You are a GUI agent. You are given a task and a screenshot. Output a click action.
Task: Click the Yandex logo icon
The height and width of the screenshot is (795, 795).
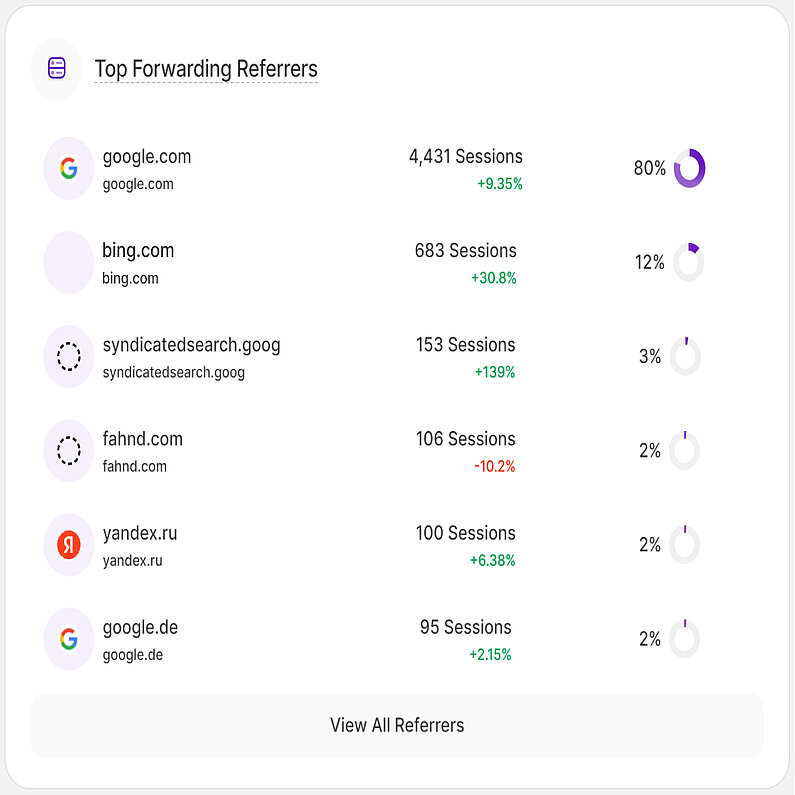(68, 545)
